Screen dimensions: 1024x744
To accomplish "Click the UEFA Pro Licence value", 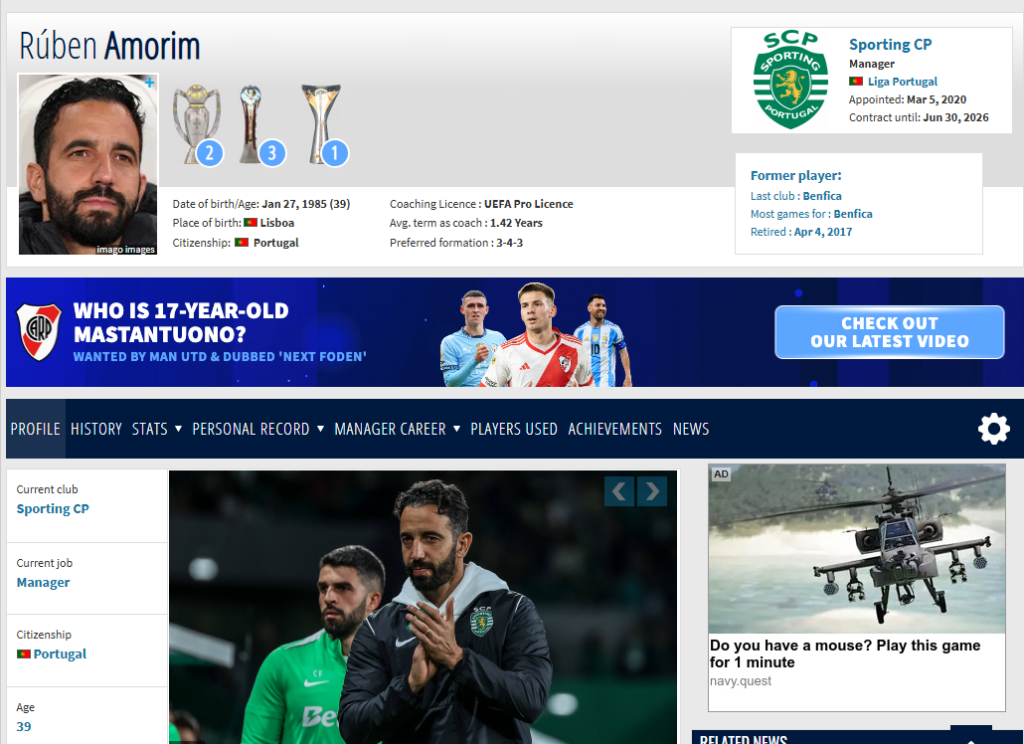I will (528, 204).
